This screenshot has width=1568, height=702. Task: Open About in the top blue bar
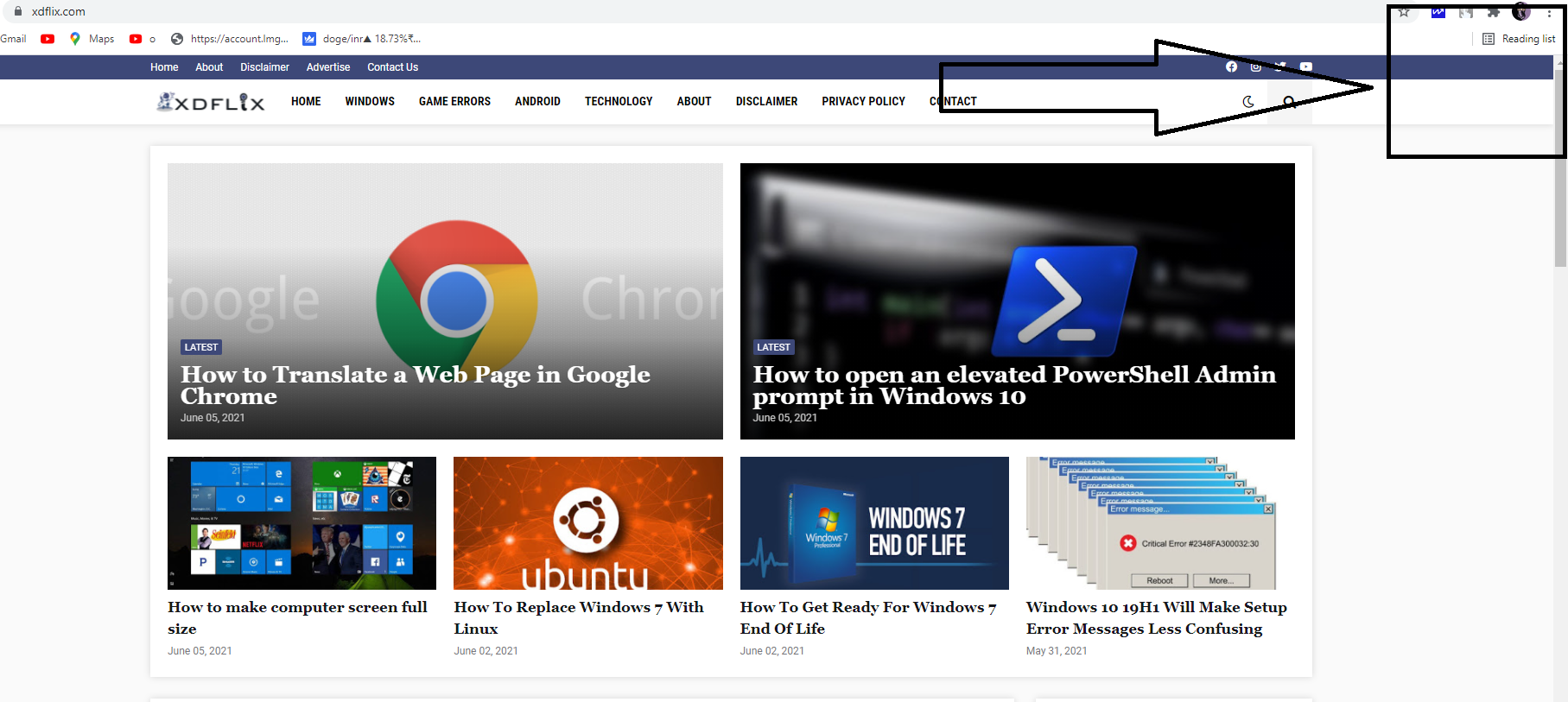tap(209, 67)
